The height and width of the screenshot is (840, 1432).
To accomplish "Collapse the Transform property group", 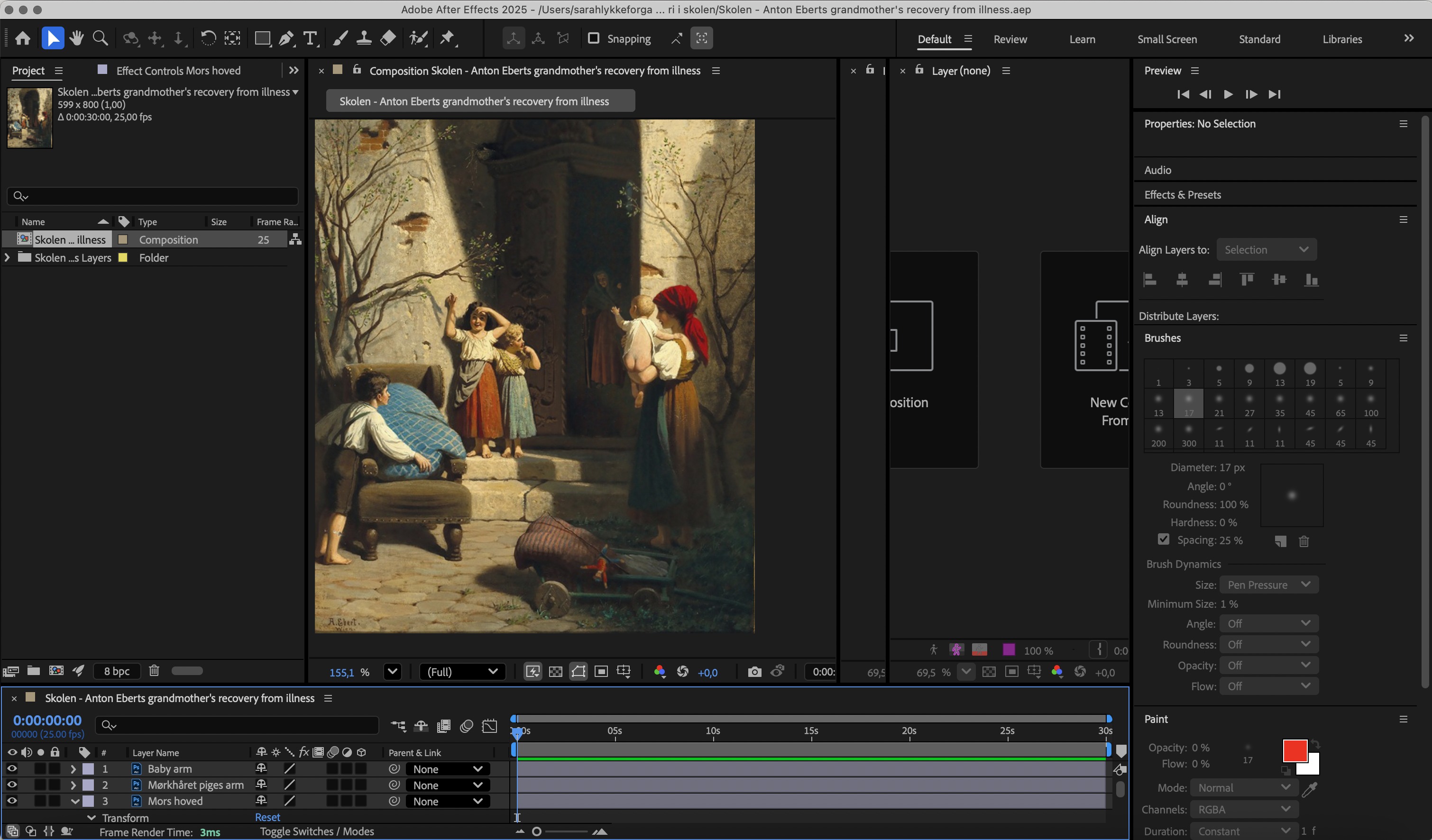I will pos(91,818).
